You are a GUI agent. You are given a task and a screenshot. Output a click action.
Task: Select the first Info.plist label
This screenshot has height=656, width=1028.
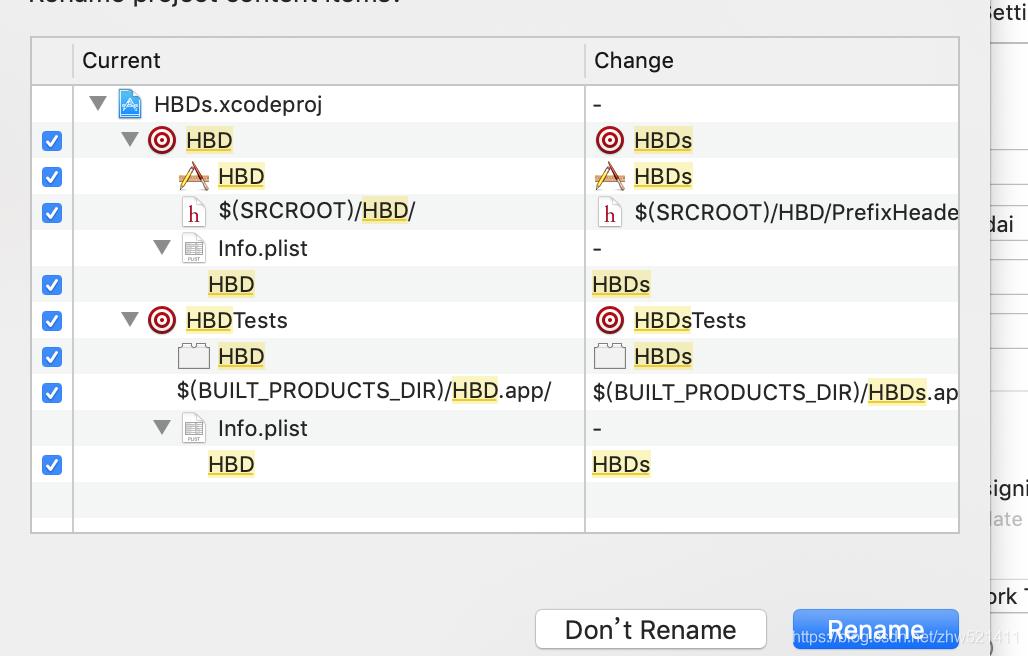pos(262,248)
